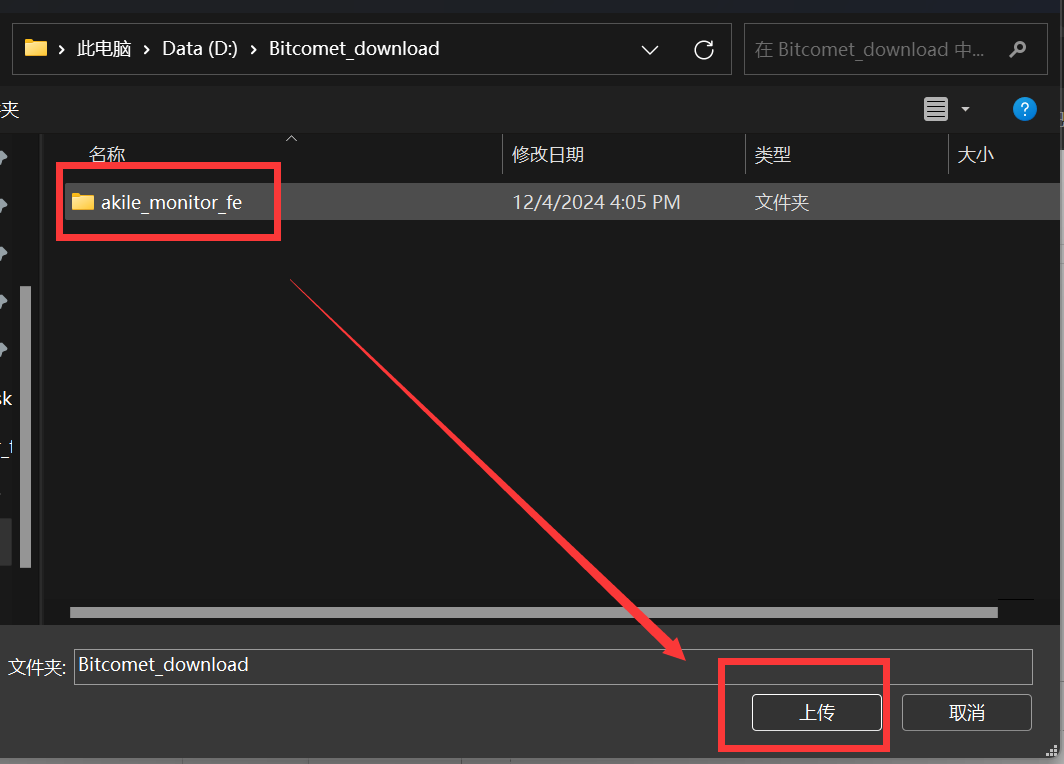
Task: Refresh the Bitcomet_download folder view
Action: [x=704, y=49]
